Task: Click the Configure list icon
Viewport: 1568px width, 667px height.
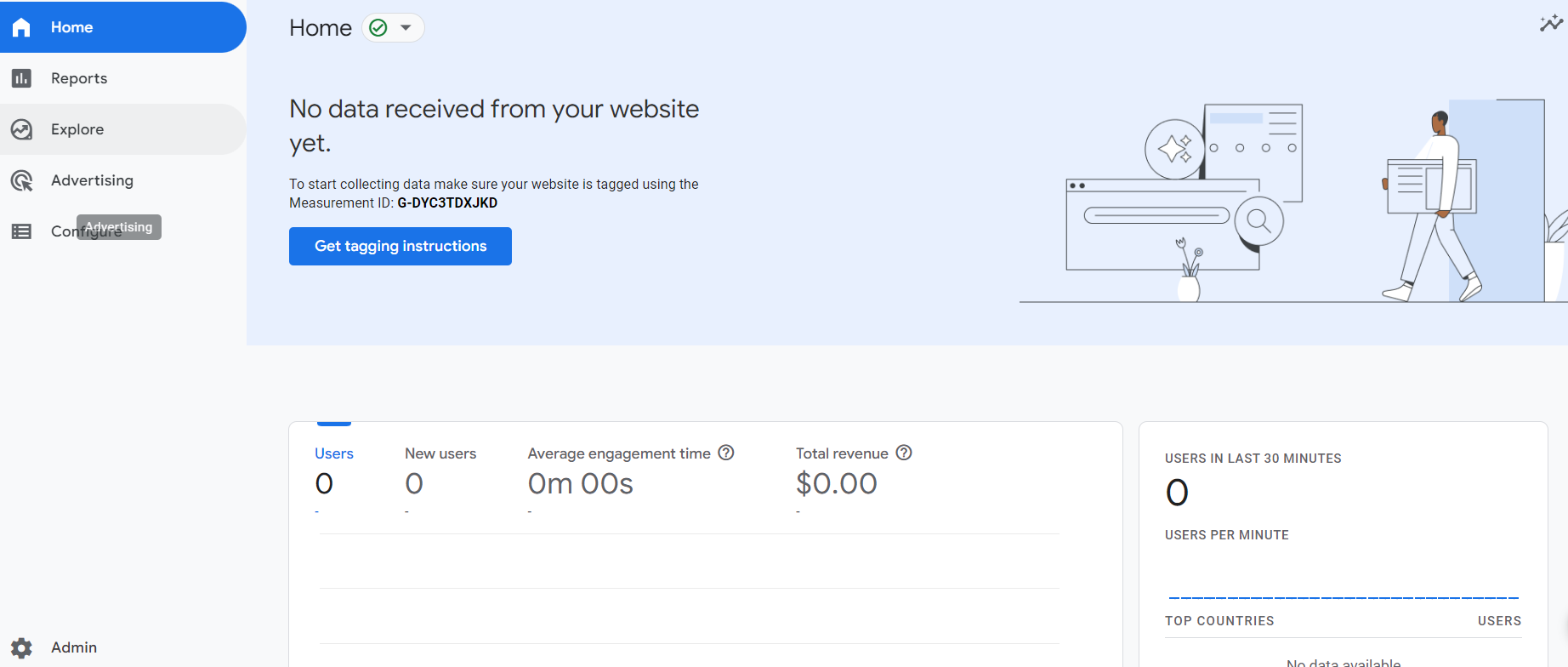Action: [x=21, y=231]
